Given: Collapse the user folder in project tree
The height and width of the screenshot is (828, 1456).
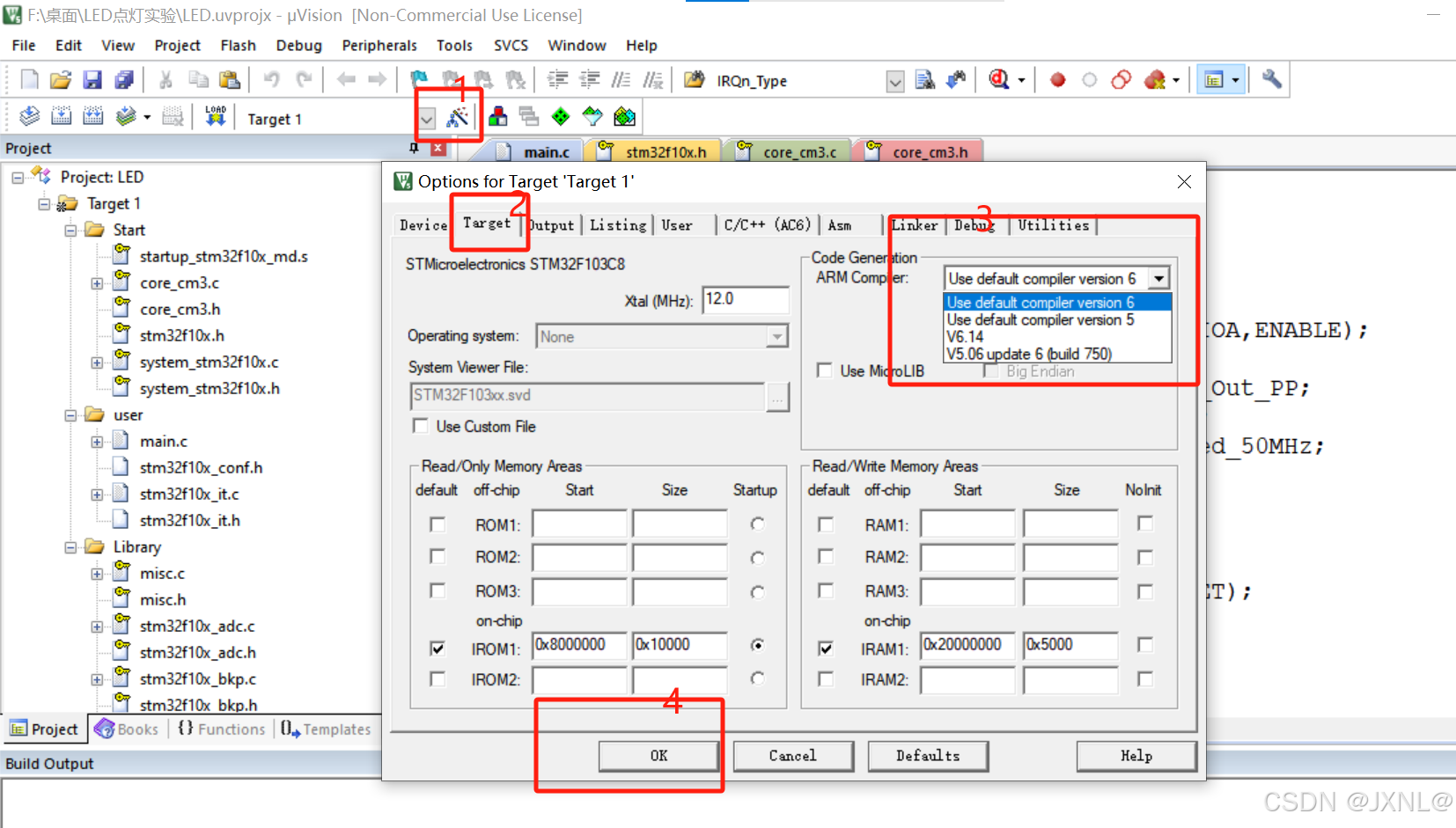Looking at the screenshot, I should pyautogui.click(x=70, y=415).
